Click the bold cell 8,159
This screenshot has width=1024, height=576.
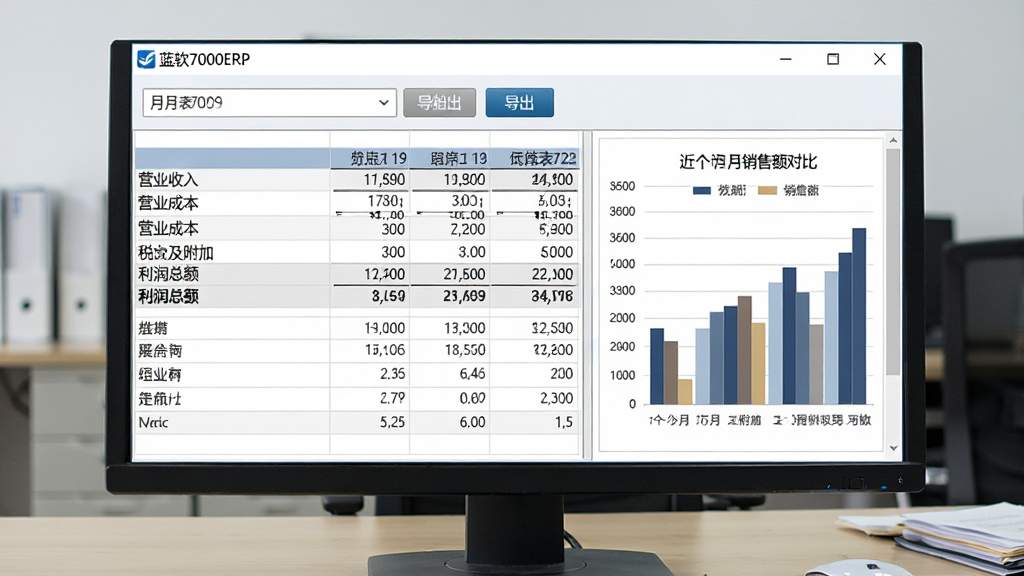pyautogui.click(x=388, y=296)
